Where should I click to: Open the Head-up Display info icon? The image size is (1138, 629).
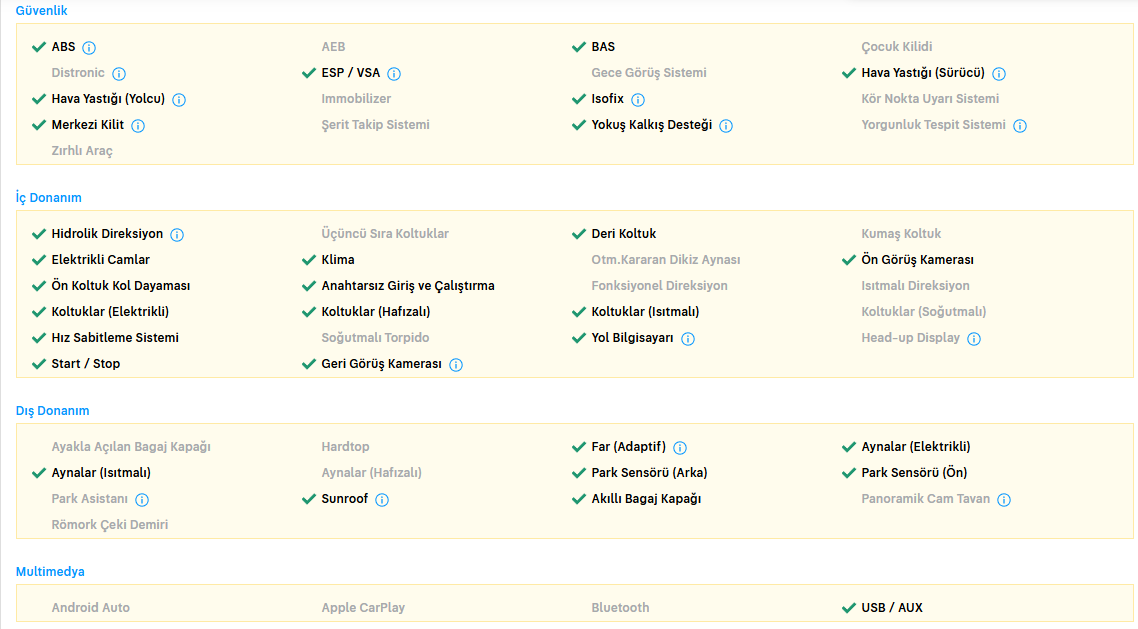975,340
